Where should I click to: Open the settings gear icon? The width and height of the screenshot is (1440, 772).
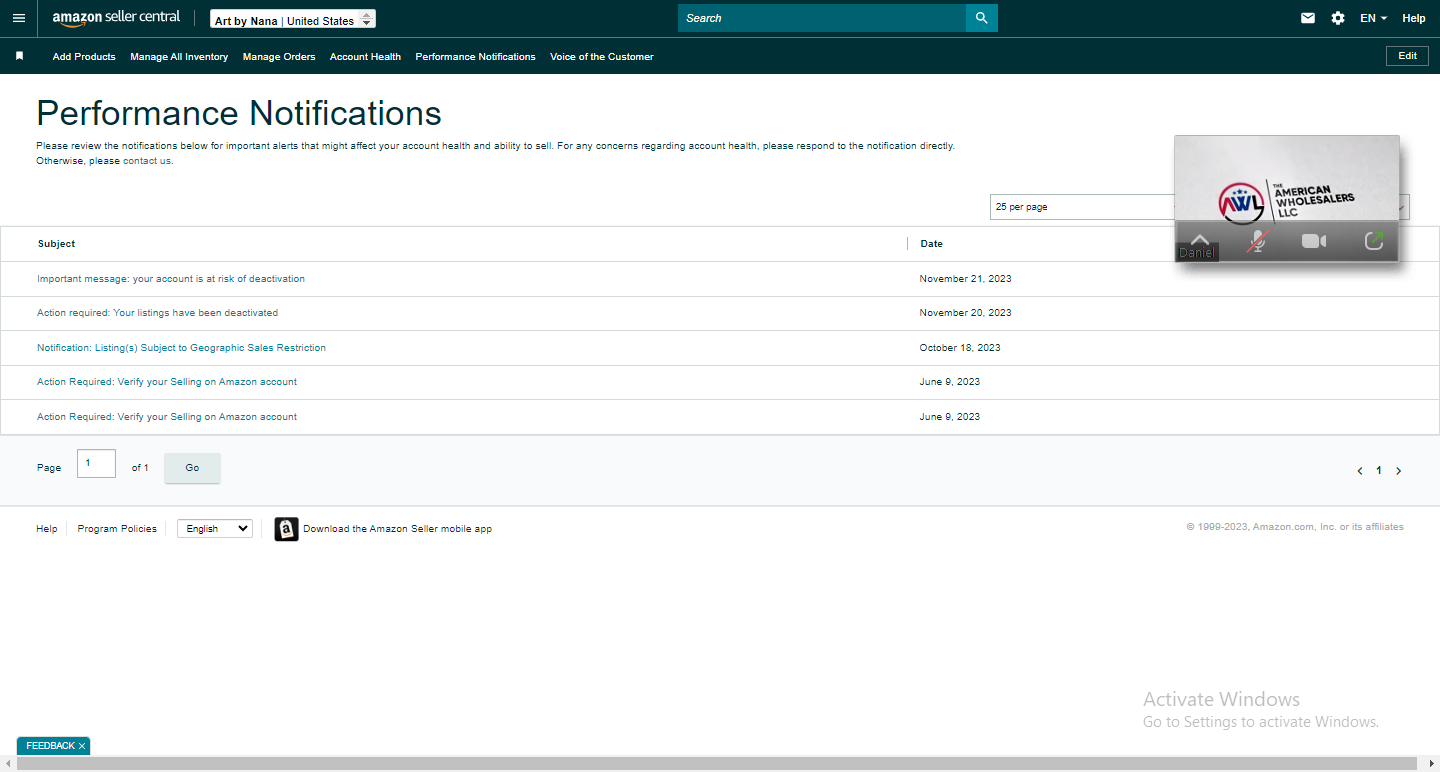[1338, 18]
